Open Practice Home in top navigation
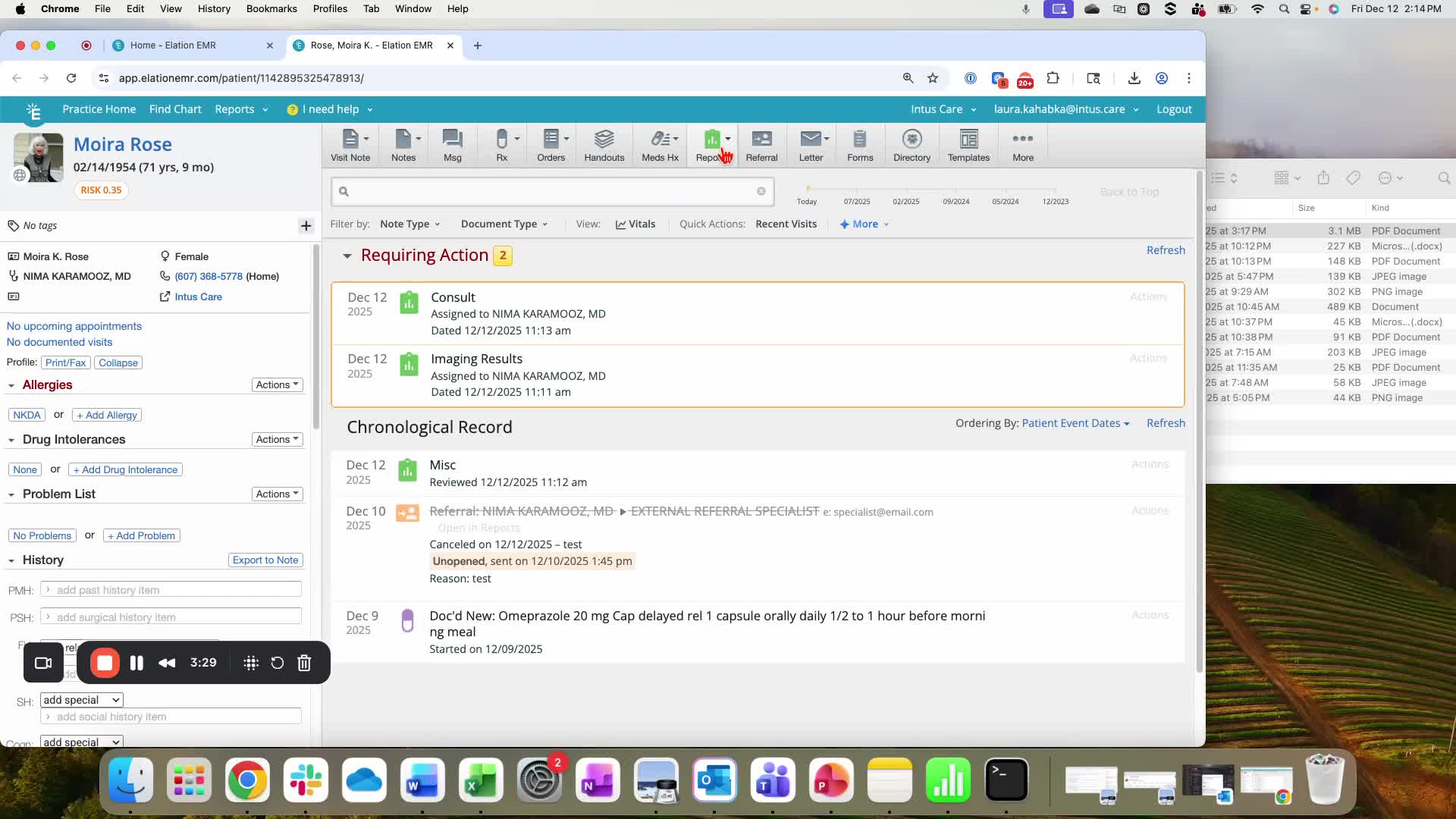This screenshot has width=1456, height=819. click(x=99, y=110)
